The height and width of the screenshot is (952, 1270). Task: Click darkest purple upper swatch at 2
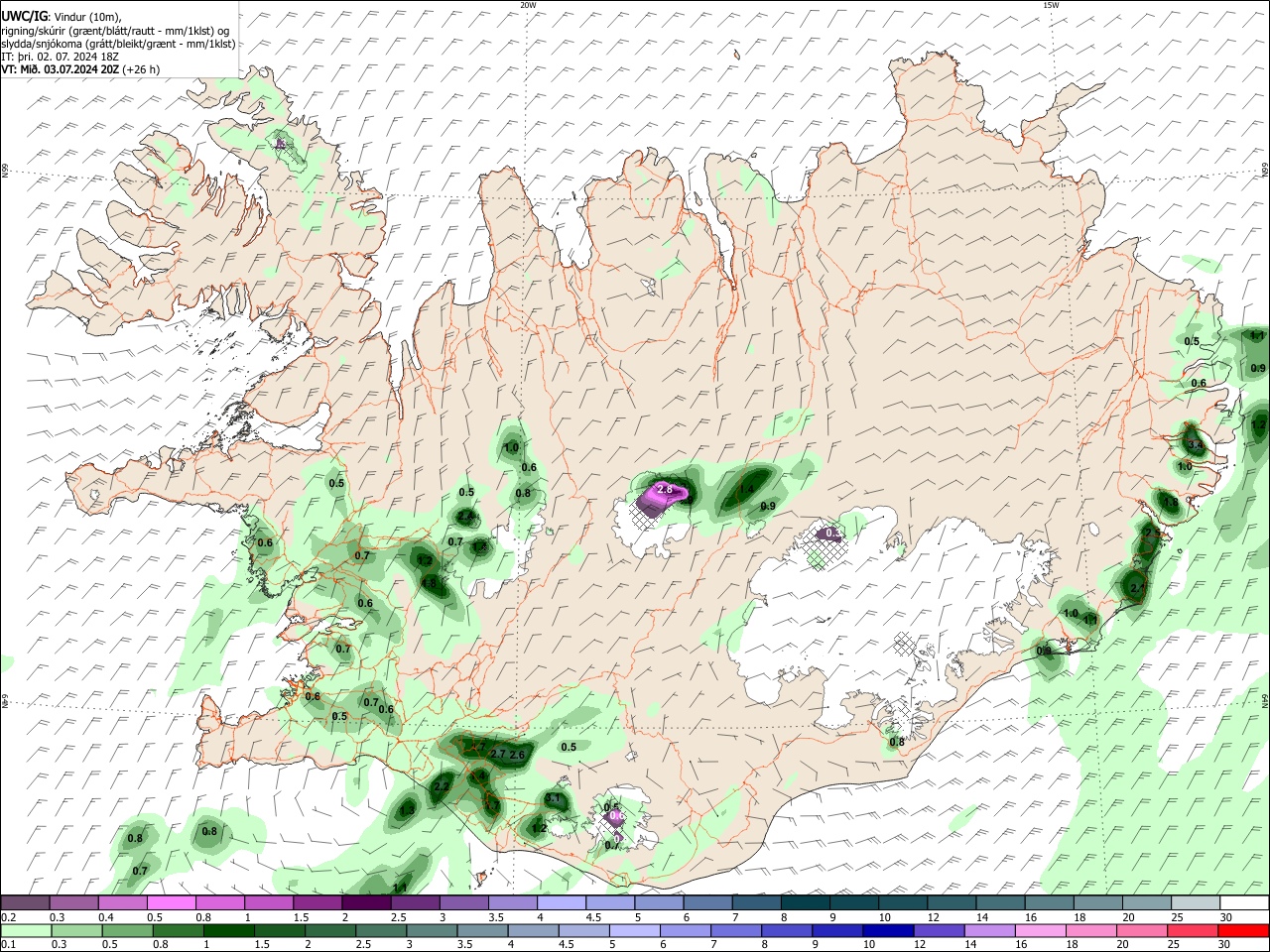pos(366,903)
